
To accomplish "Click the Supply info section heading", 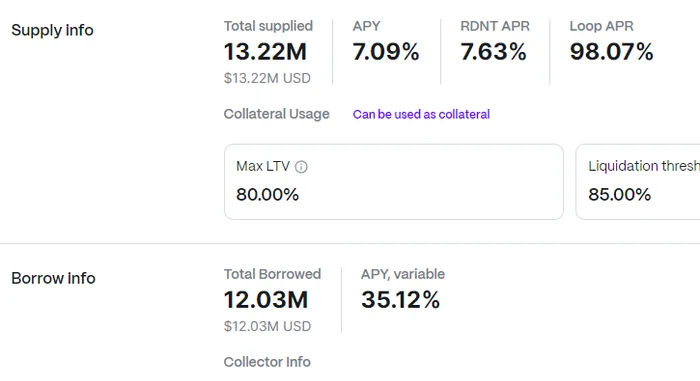I will click(52, 30).
